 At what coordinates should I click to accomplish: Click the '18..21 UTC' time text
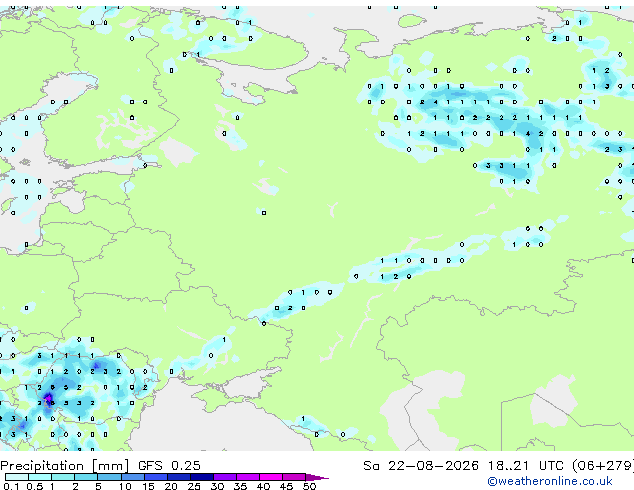(526, 466)
